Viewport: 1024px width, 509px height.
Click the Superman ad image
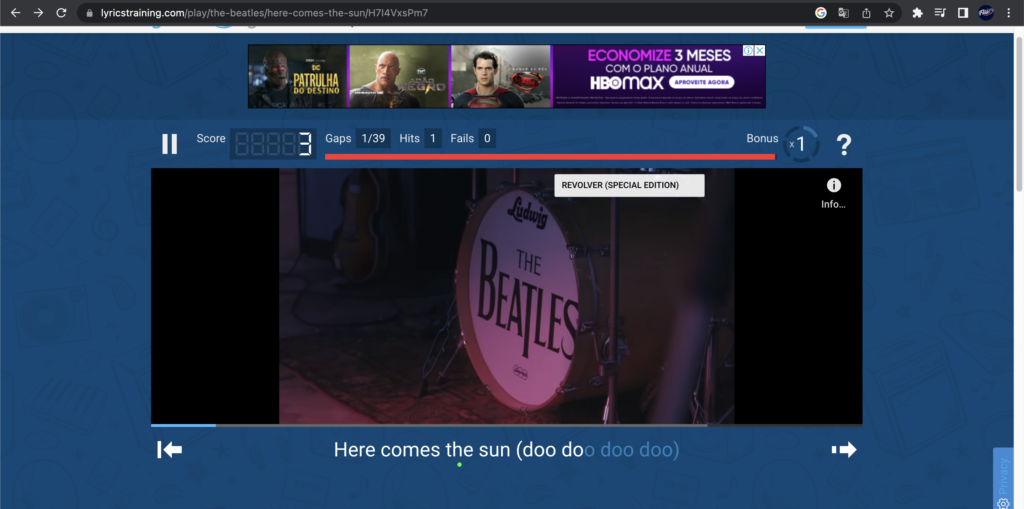pos(501,76)
